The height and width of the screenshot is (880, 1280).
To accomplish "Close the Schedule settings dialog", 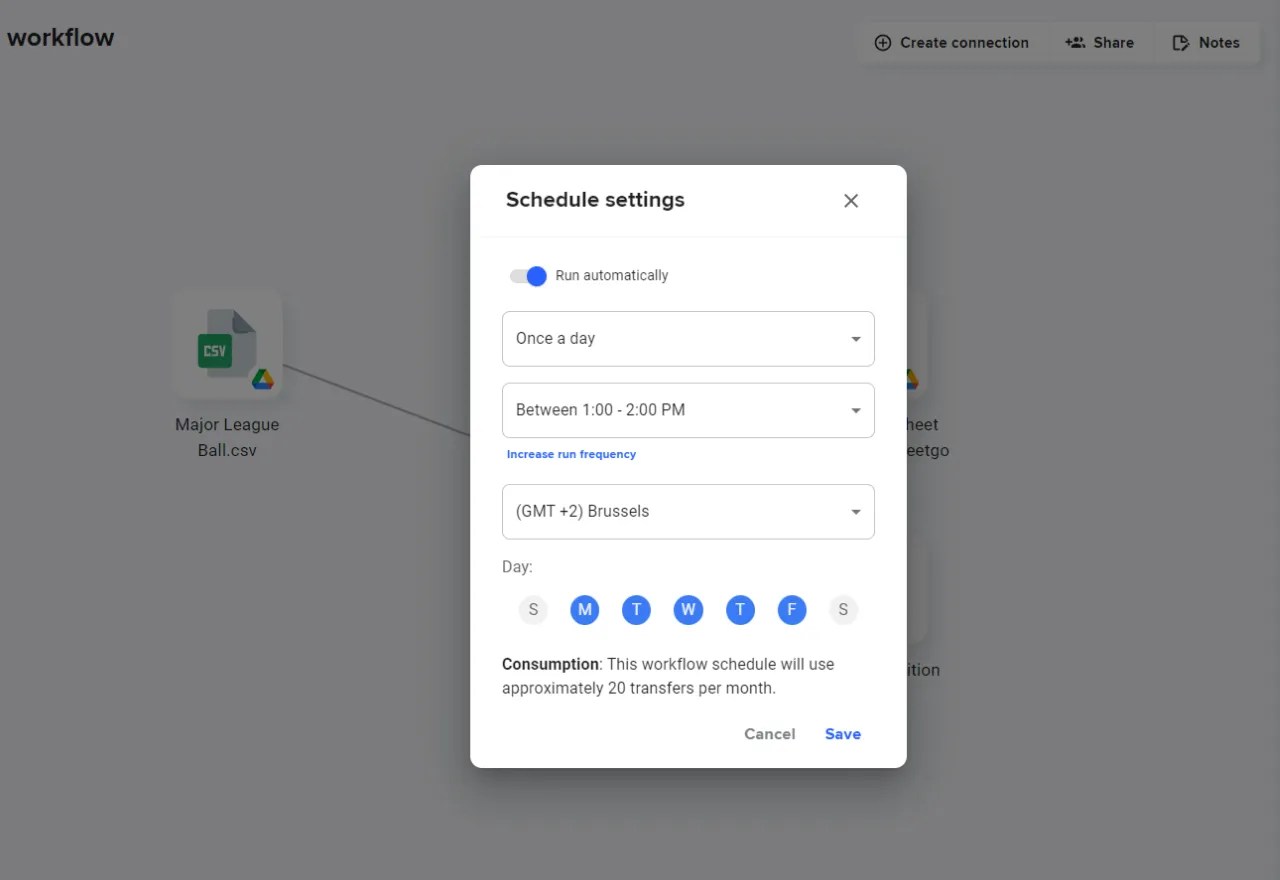I will coord(850,200).
